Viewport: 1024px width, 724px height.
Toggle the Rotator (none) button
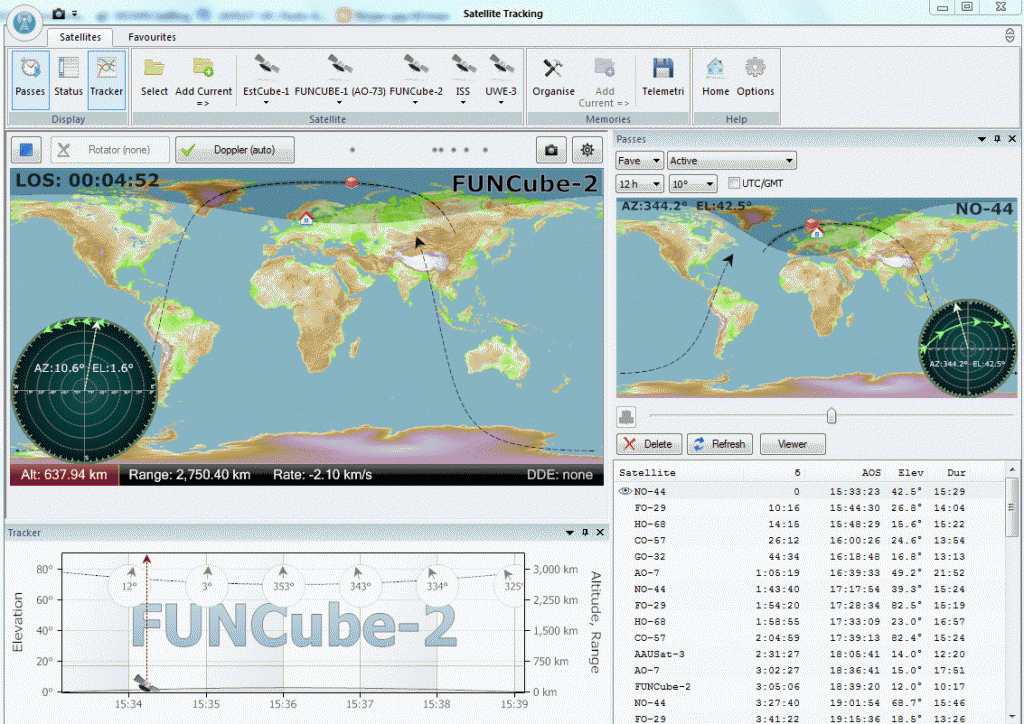click(x=110, y=150)
